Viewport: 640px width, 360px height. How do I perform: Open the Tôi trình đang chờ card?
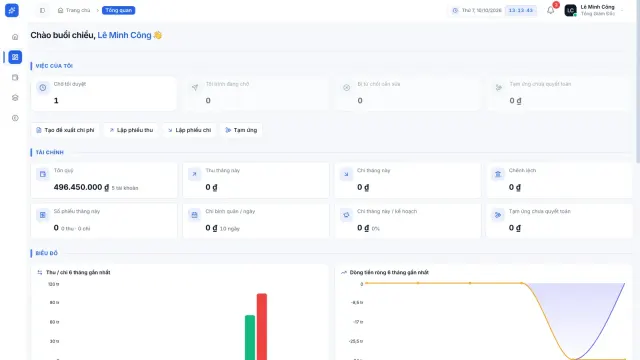(x=256, y=93)
